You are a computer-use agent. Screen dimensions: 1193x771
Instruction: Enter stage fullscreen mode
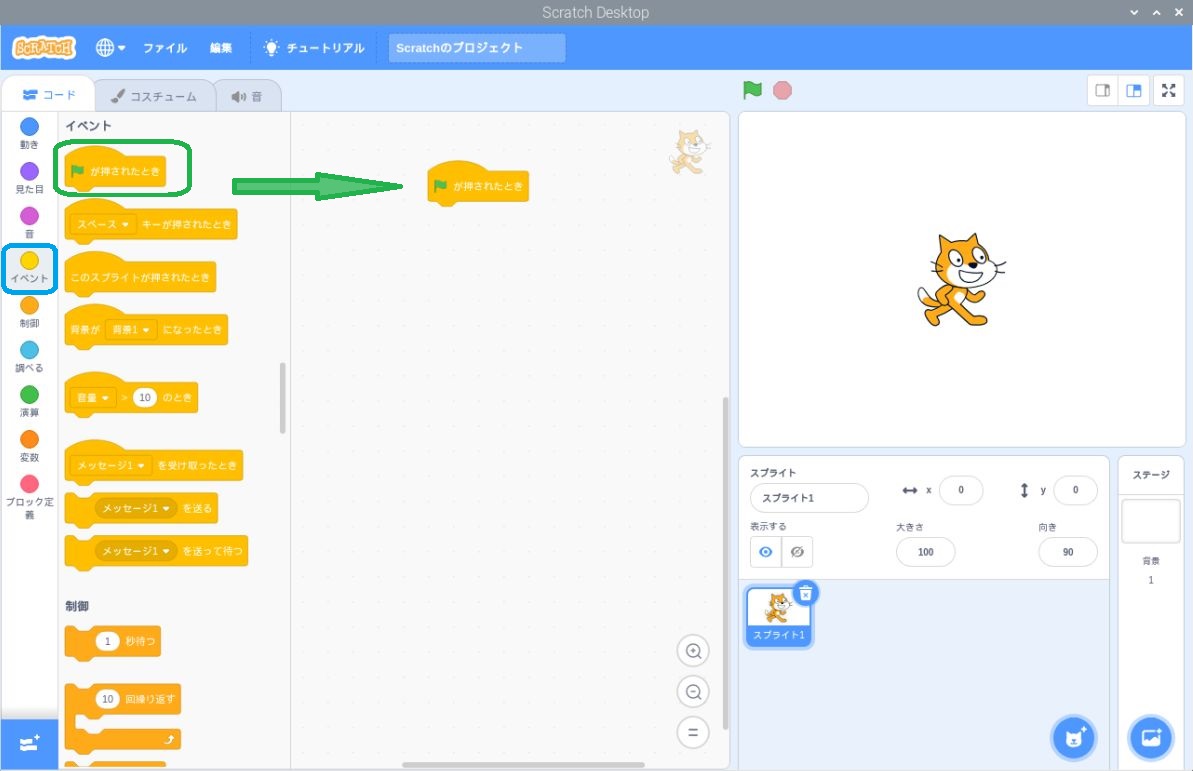pyautogui.click(x=1168, y=90)
